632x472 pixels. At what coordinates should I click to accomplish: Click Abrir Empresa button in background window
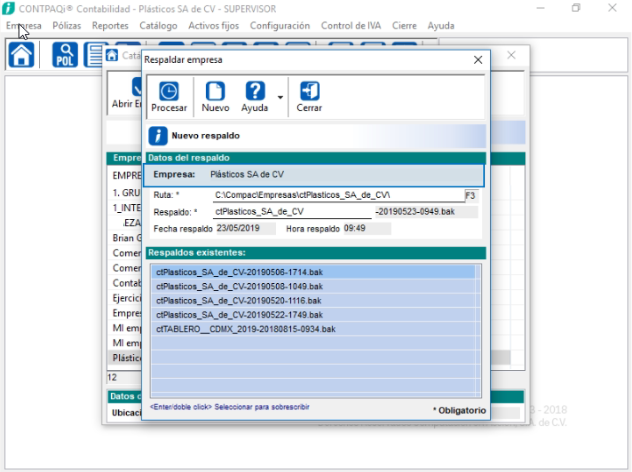(127, 93)
